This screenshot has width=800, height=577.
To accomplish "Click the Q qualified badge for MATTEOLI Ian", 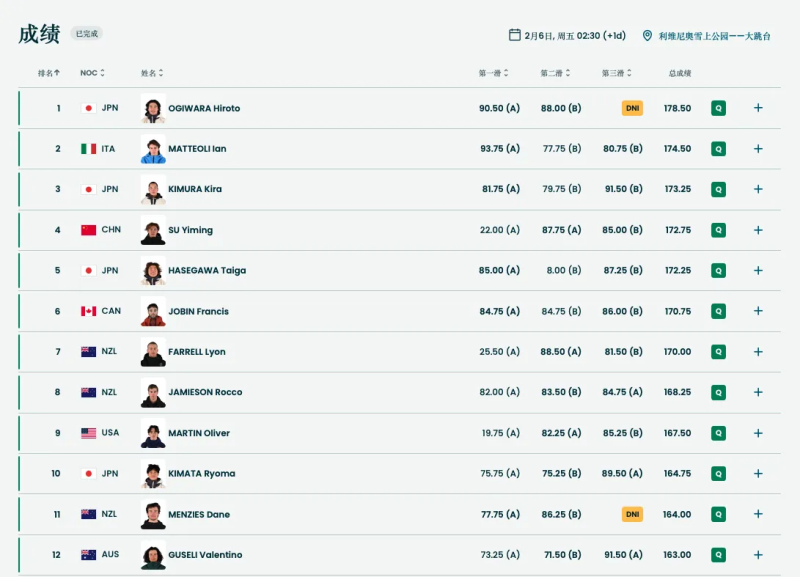I will coord(718,149).
